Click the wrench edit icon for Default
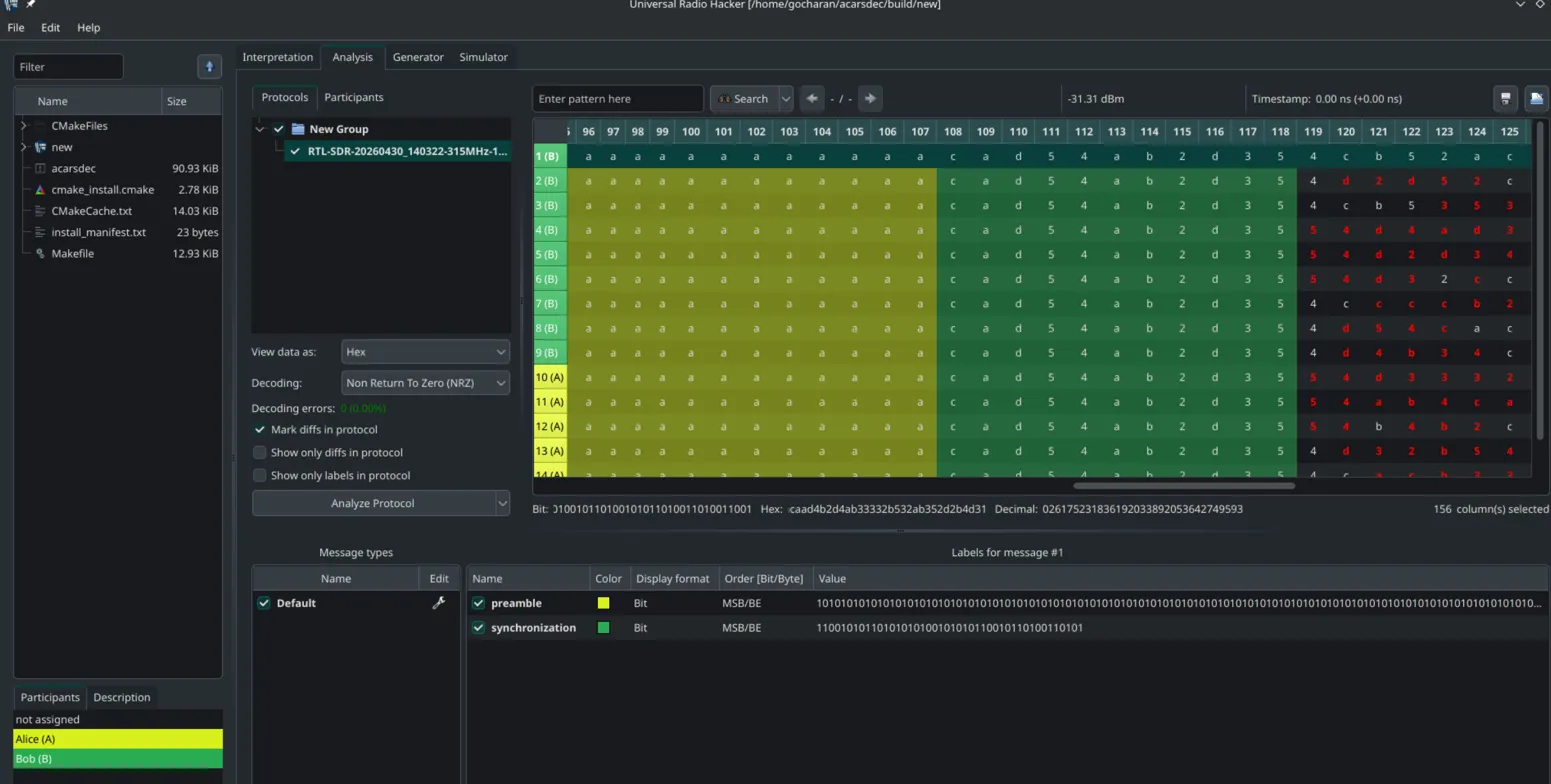1551x784 pixels. point(438,603)
